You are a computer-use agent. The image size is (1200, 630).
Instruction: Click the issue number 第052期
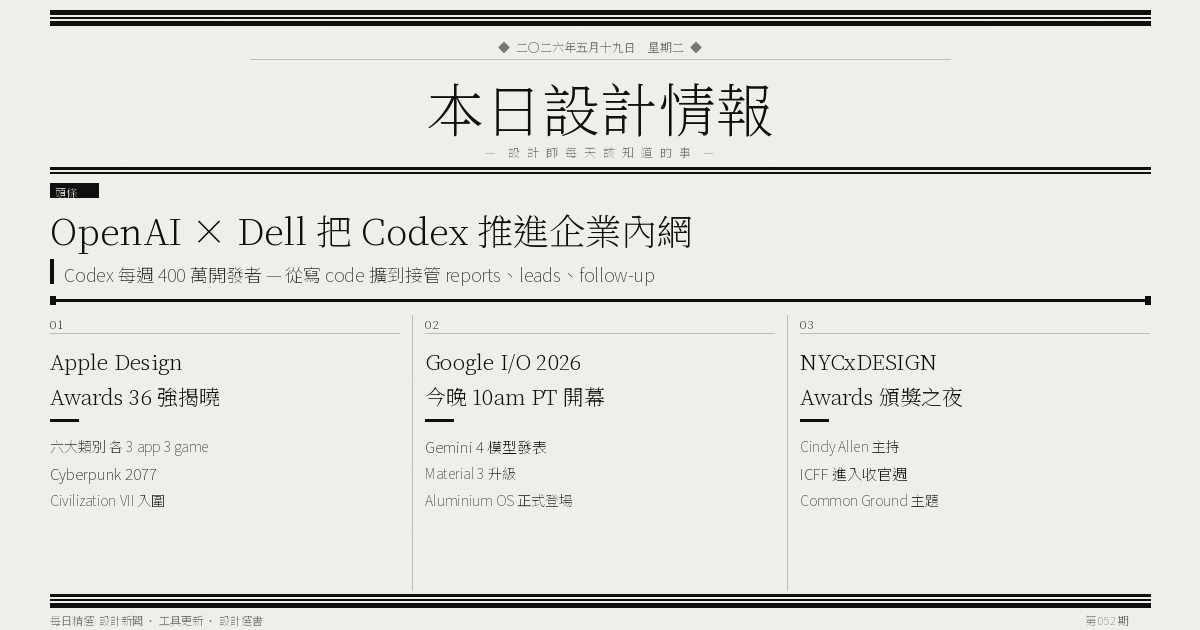point(1107,621)
